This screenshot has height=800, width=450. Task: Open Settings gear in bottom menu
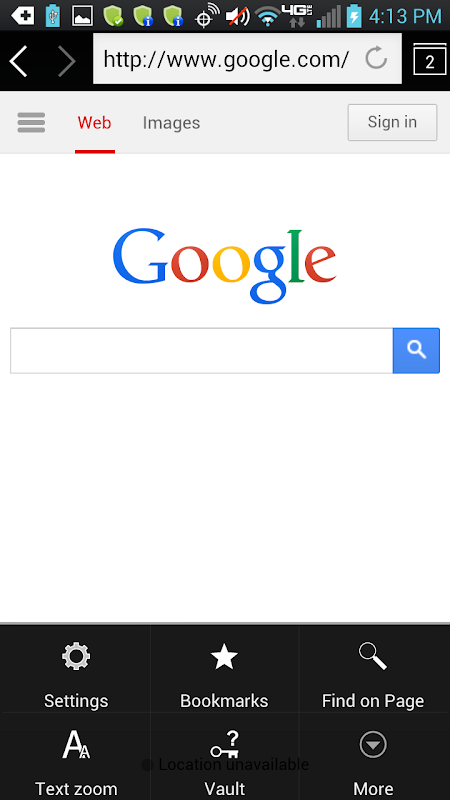point(76,669)
